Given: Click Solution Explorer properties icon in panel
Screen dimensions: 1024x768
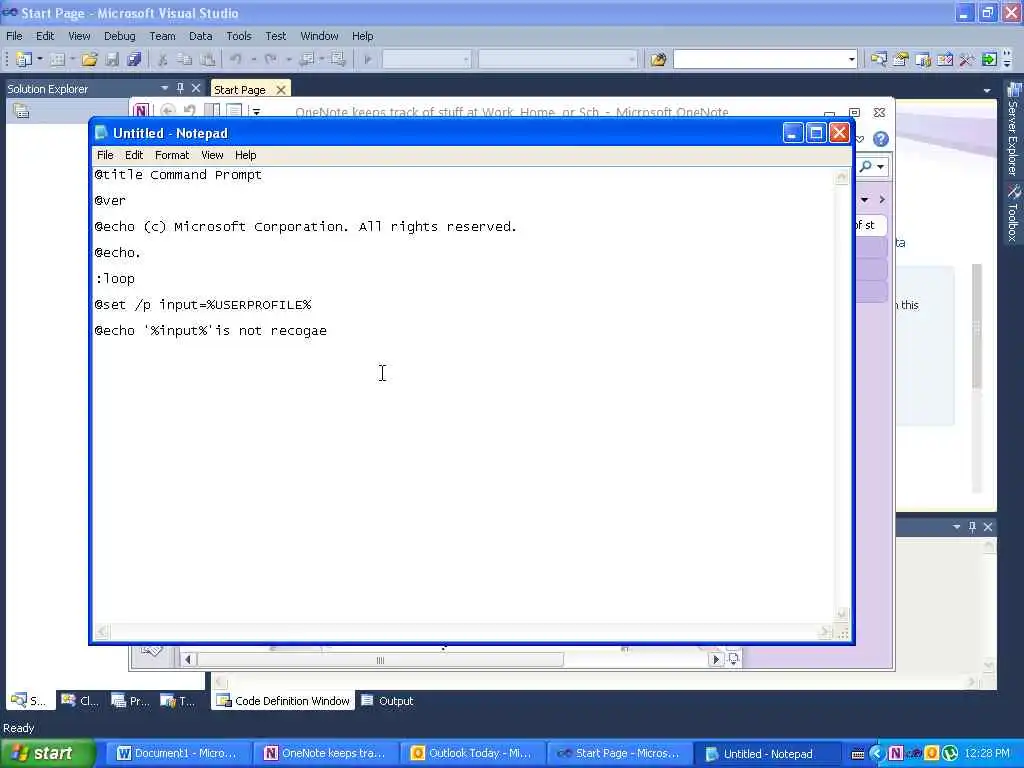Looking at the screenshot, I should point(22,111).
